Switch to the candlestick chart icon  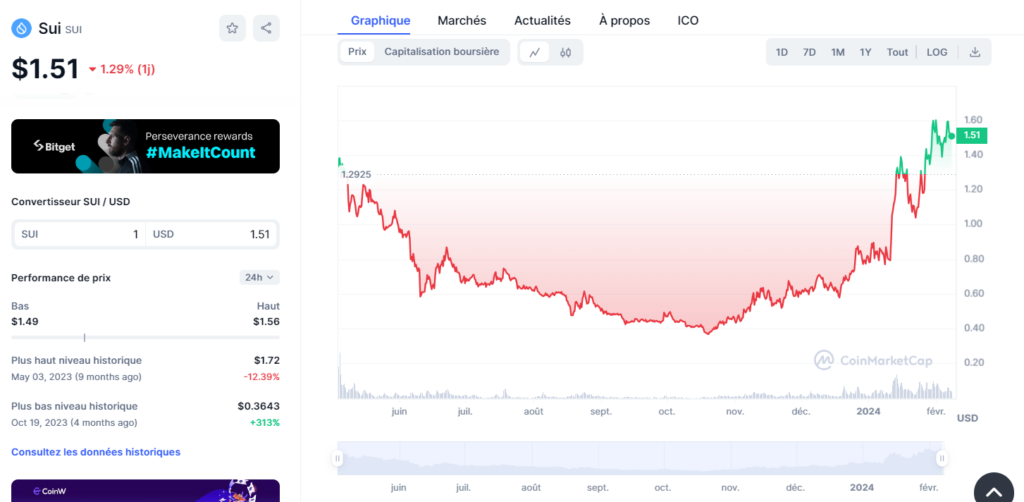566,52
